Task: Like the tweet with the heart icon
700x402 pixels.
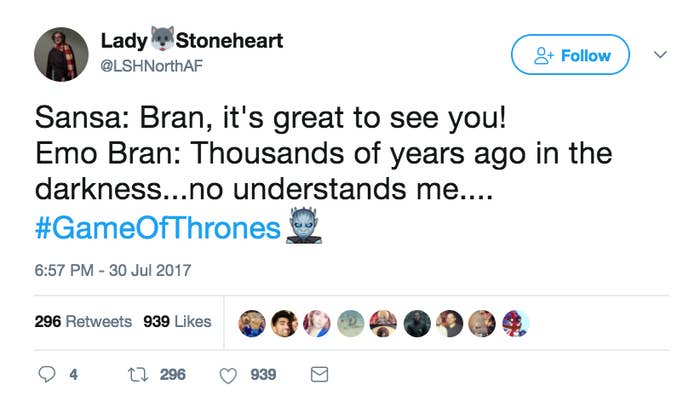Action: click(228, 375)
